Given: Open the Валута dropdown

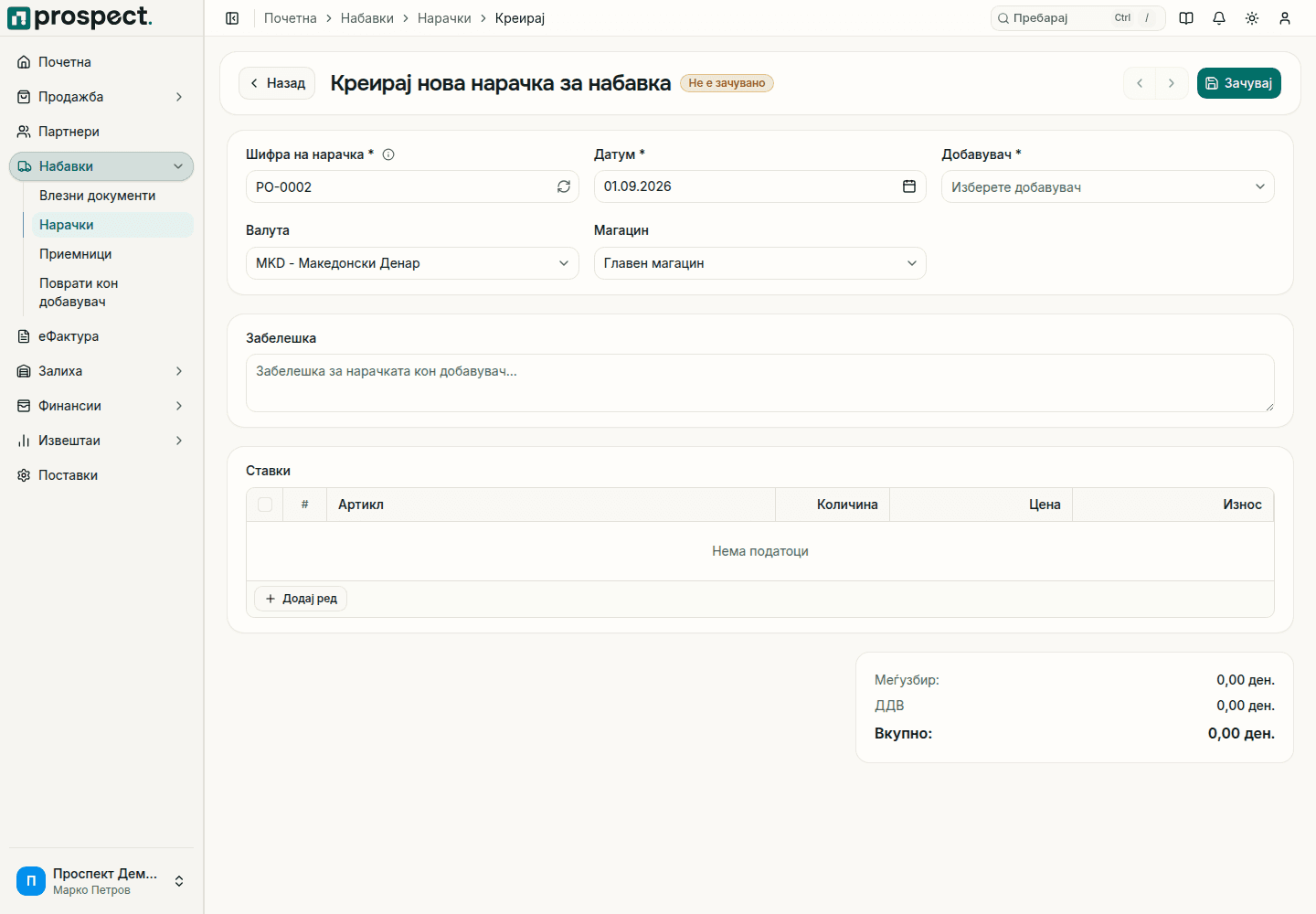Looking at the screenshot, I should [x=412, y=263].
